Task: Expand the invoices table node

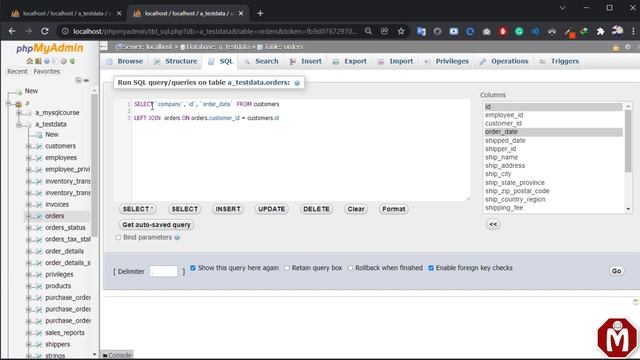Action: coord(29,204)
